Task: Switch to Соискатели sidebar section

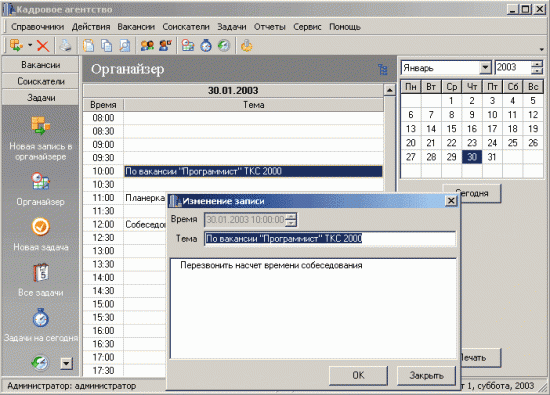Action: click(x=41, y=81)
